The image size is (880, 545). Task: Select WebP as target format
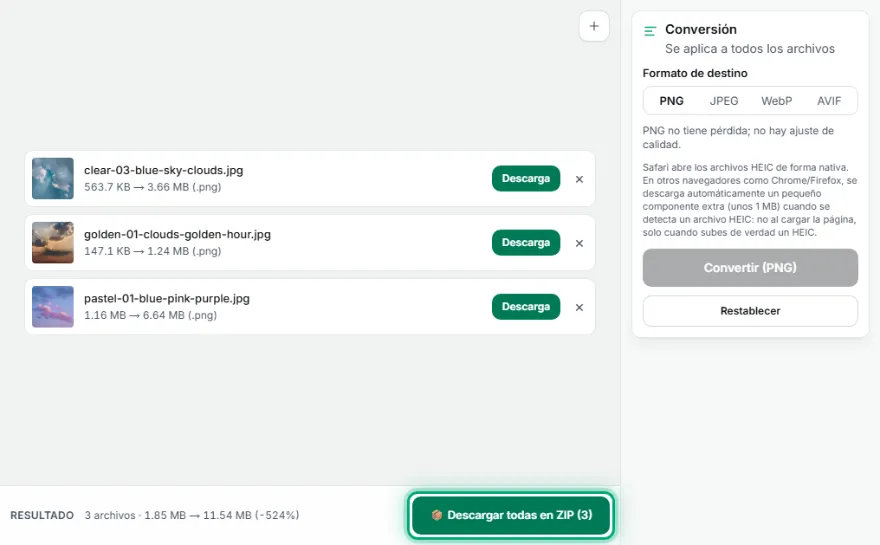coord(776,101)
